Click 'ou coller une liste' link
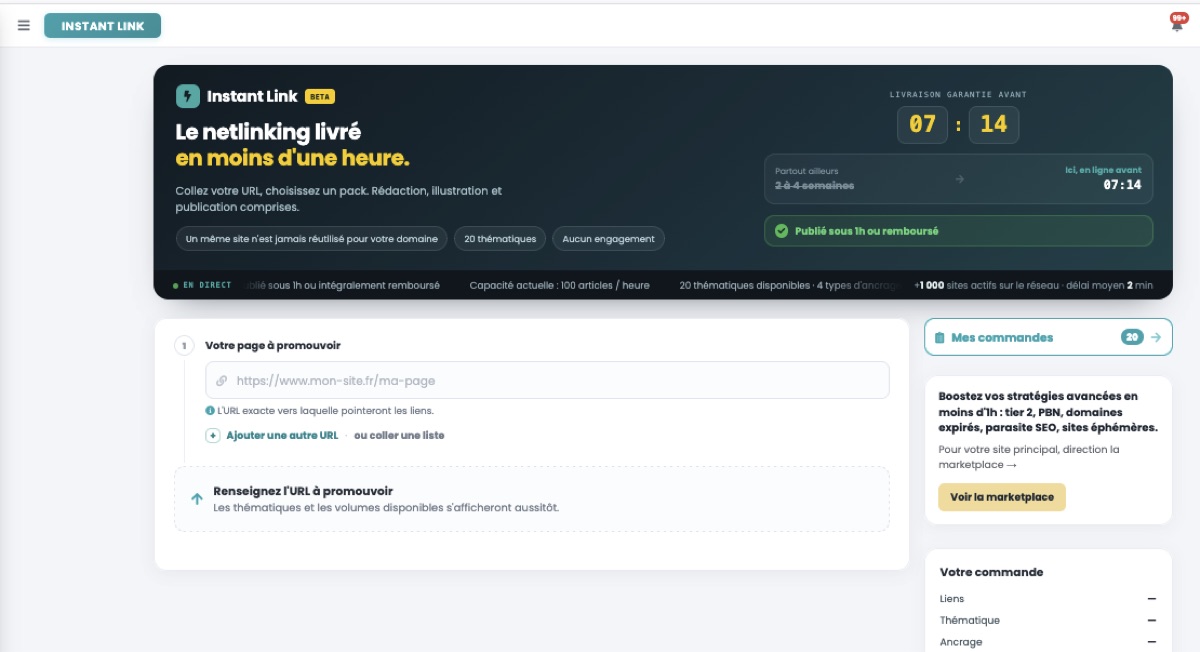Image resolution: width=1200 pixels, height=652 pixels. pos(399,435)
